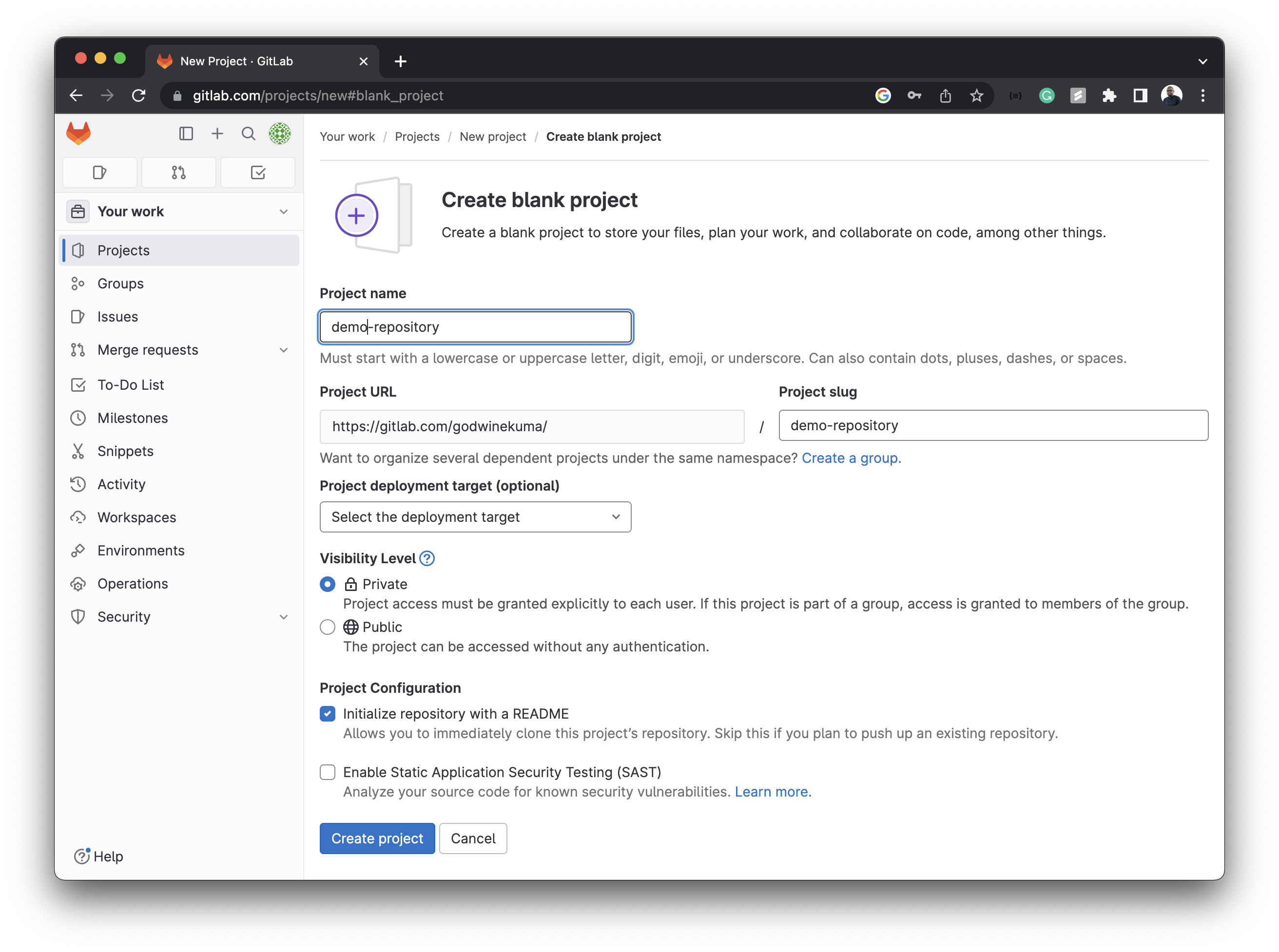Screen dimensions: 1279x952
Task: Click the Visibility Level help icon
Action: (426, 558)
